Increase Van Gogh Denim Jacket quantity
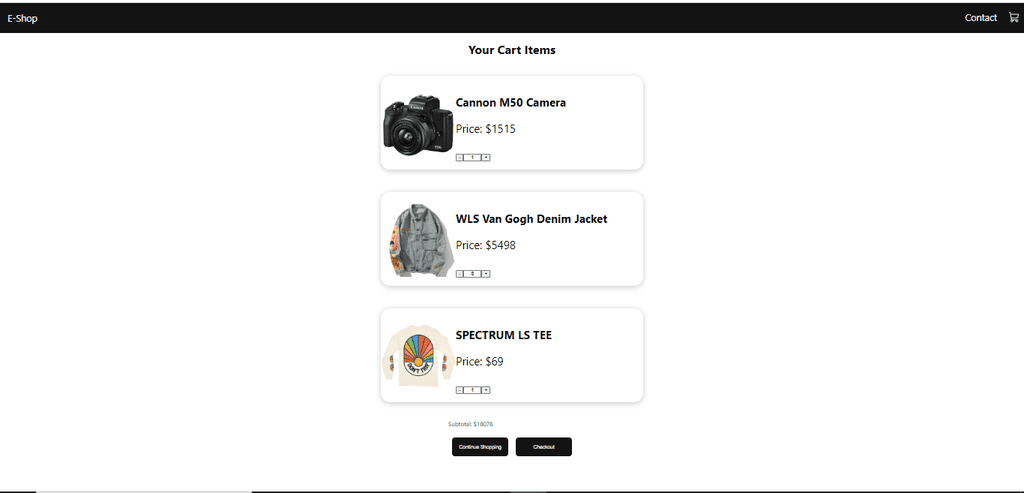 [486, 274]
